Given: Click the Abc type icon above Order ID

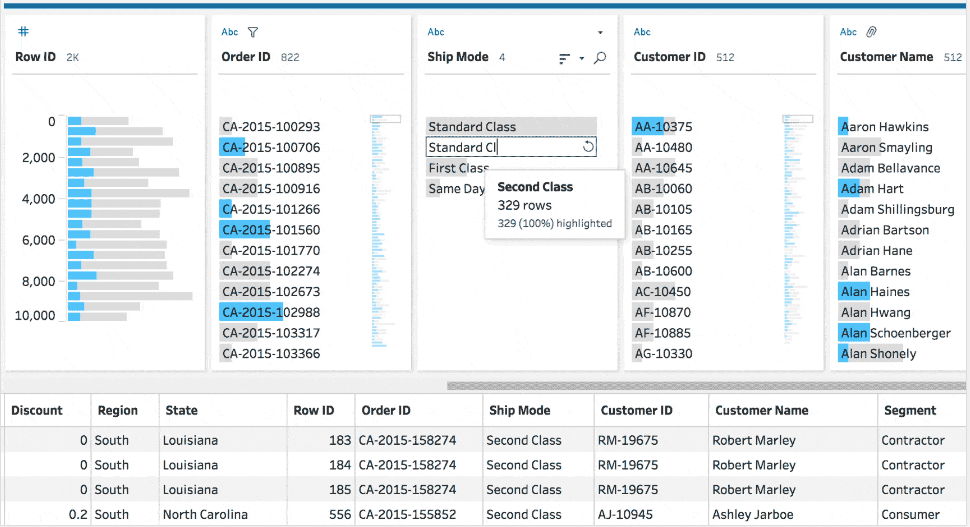Looking at the screenshot, I should coord(230,32).
